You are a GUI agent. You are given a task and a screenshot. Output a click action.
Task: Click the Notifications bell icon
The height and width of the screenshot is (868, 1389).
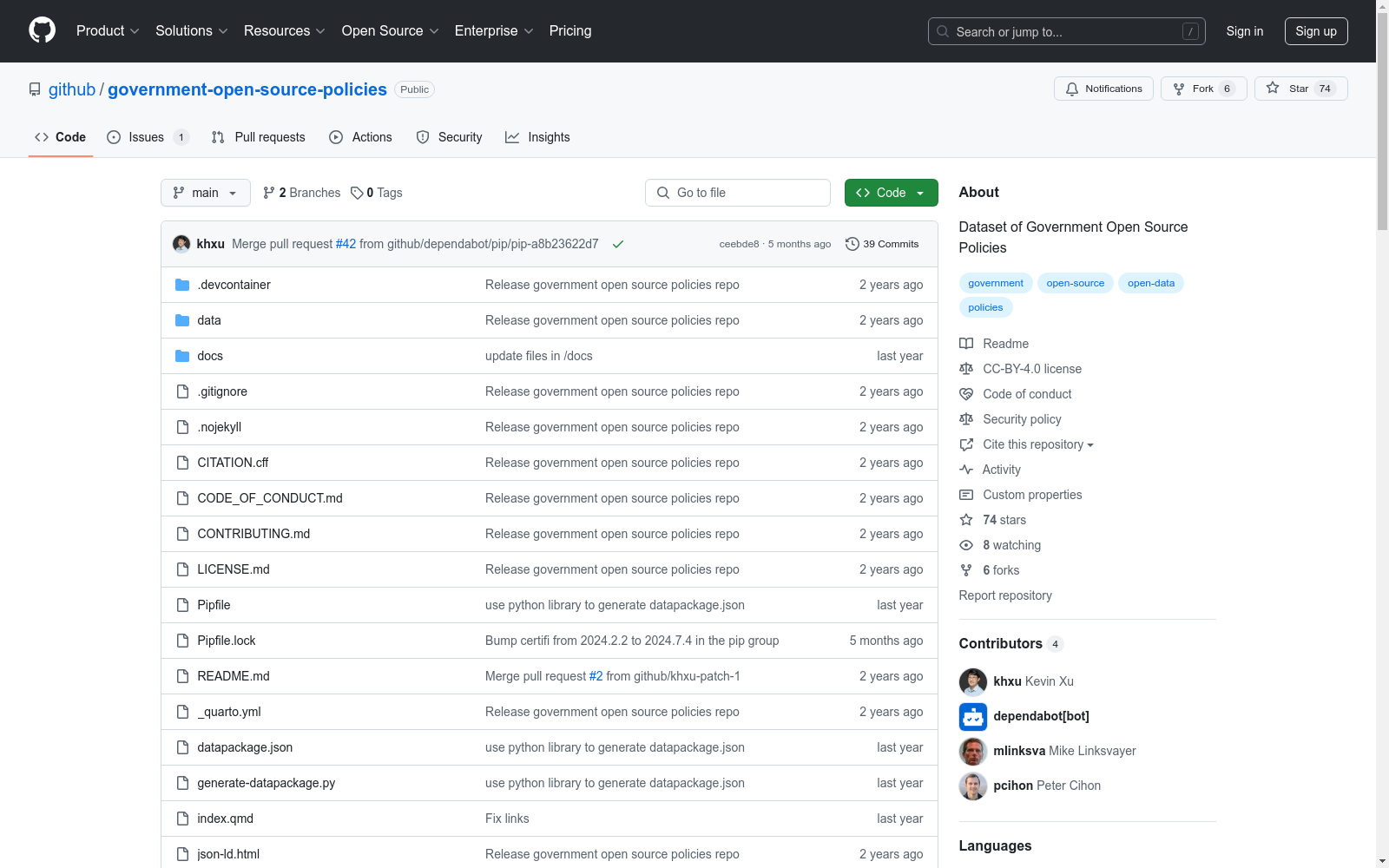[x=1072, y=89]
